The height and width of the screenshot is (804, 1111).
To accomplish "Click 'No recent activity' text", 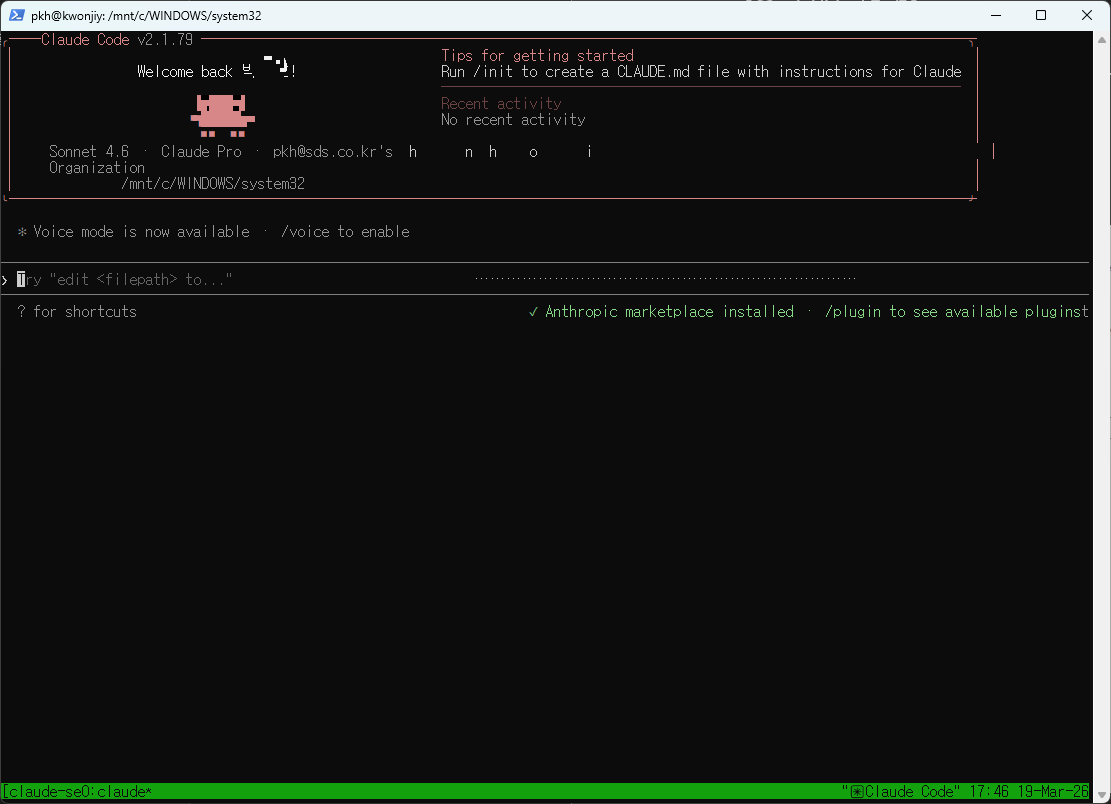I will click(x=513, y=120).
